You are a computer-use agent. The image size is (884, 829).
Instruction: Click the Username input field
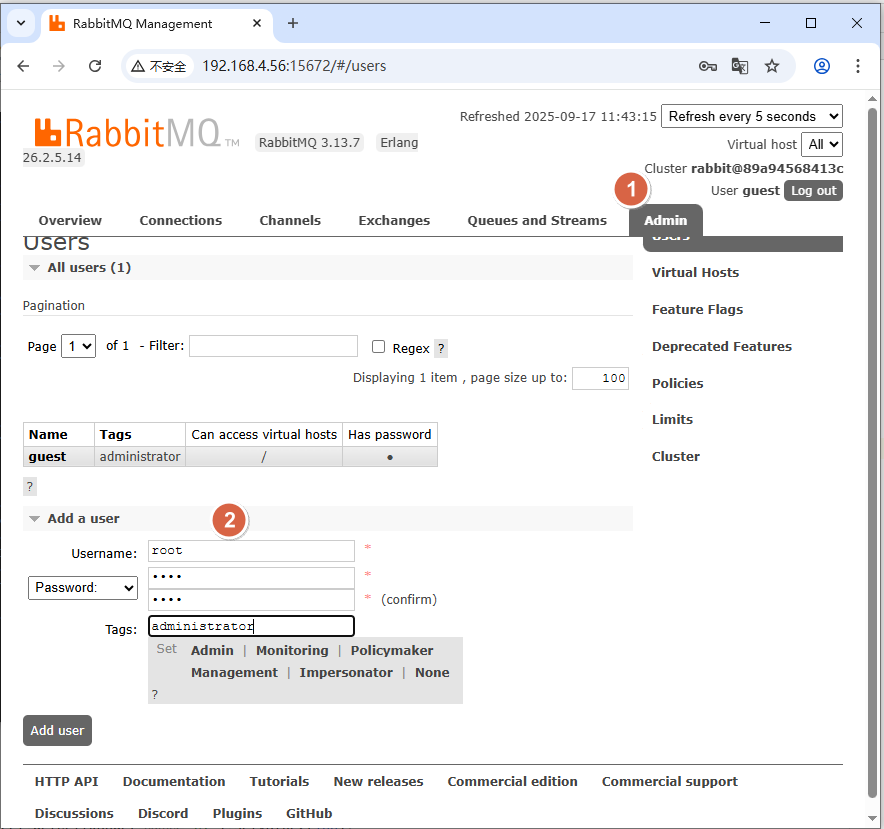click(252, 551)
